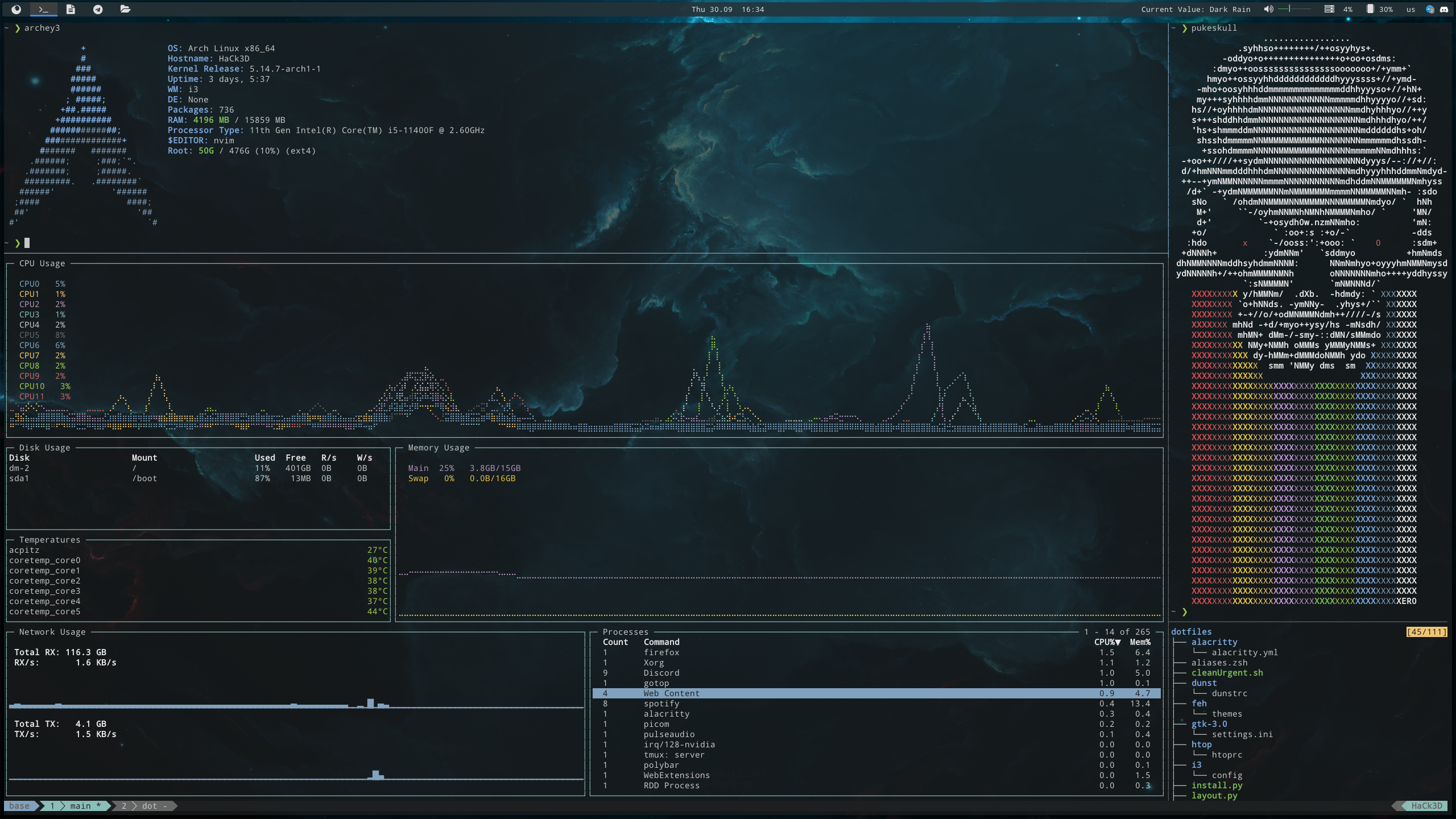
Task: Open alacritty.yml in the dotfiles tree
Action: click(1244, 652)
